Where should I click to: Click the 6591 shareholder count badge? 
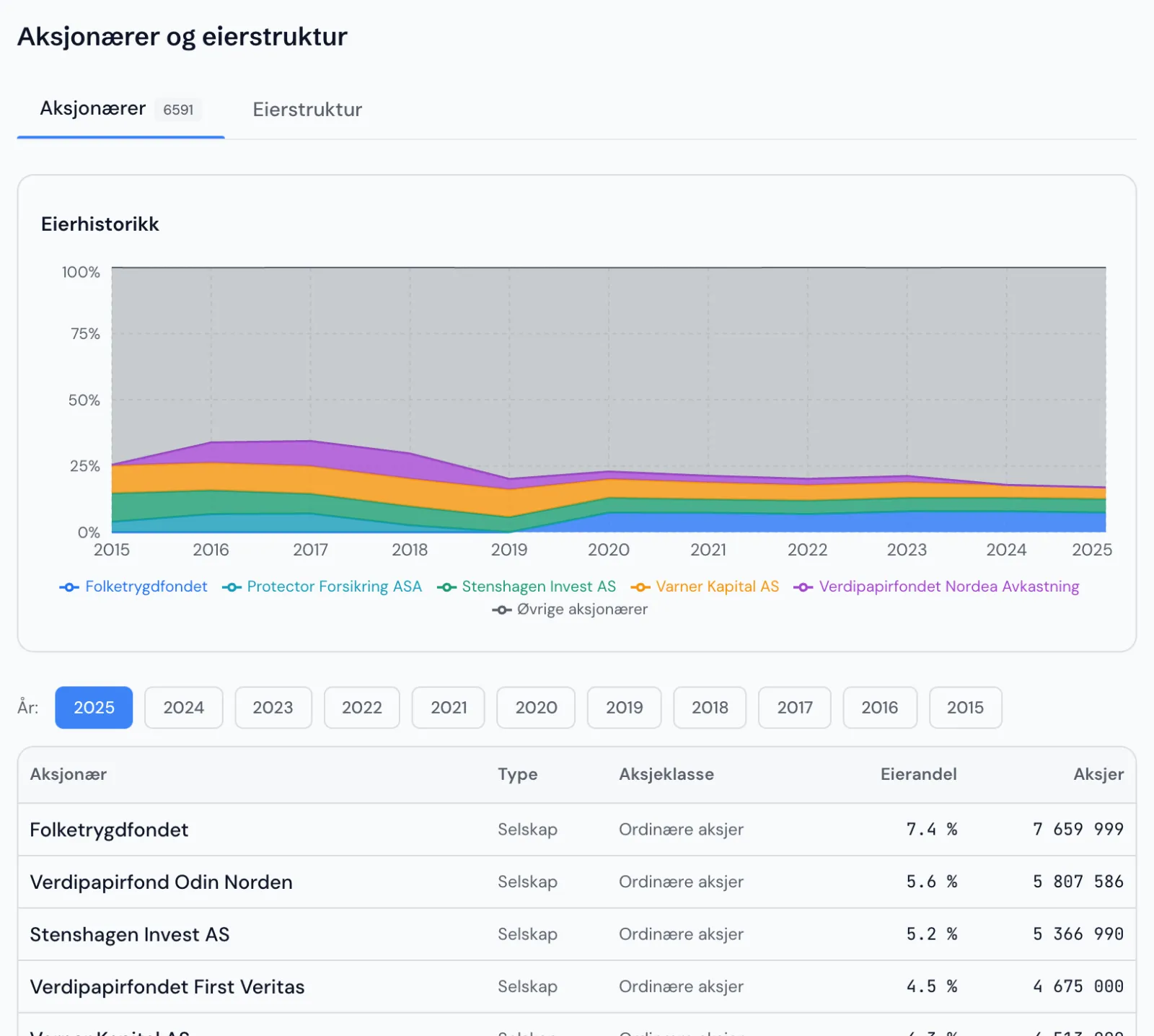pyautogui.click(x=178, y=110)
